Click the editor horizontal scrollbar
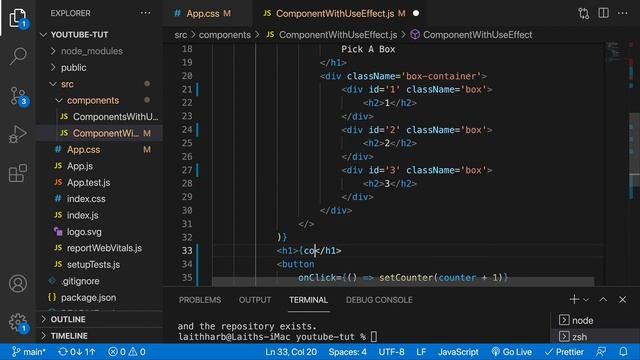Image resolution: width=640 pixels, height=360 pixels. 403,282
